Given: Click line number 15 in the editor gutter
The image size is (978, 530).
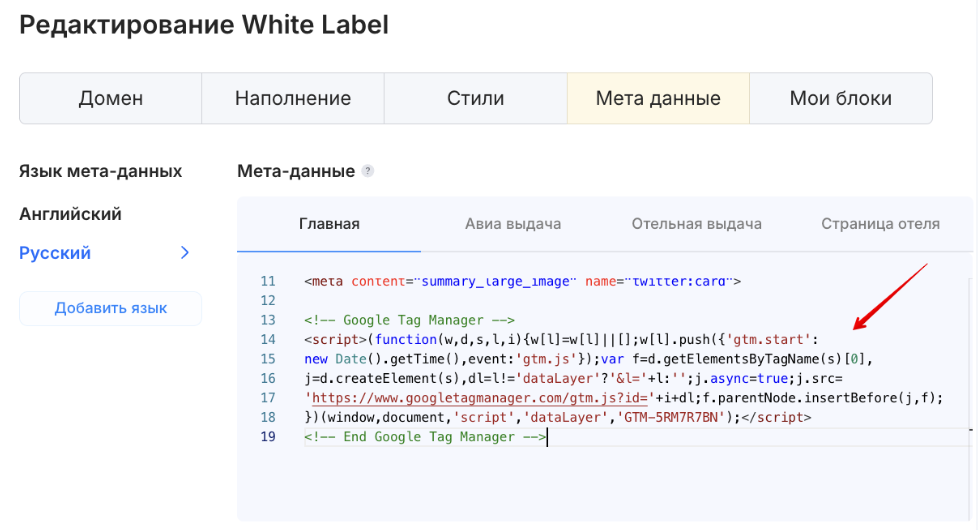Looking at the screenshot, I should click(x=268, y=359).
